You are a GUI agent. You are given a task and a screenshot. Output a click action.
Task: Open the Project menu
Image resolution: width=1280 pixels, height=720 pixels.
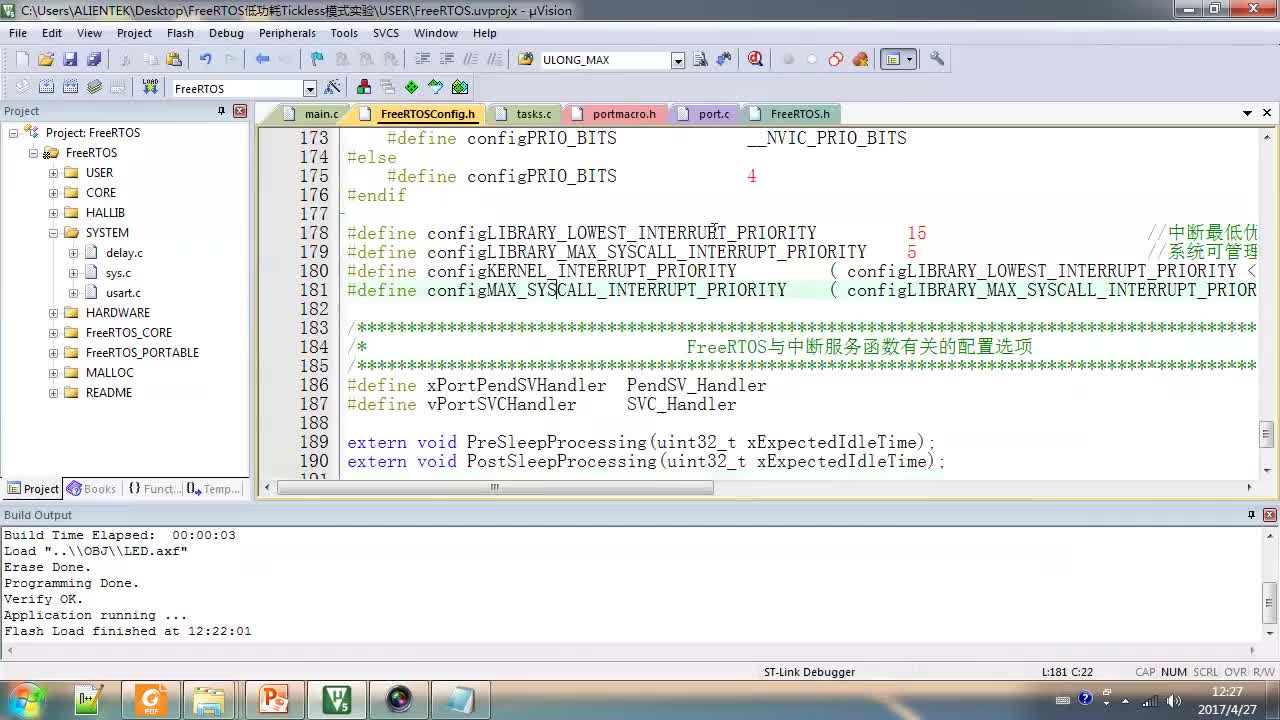(134, 33)
